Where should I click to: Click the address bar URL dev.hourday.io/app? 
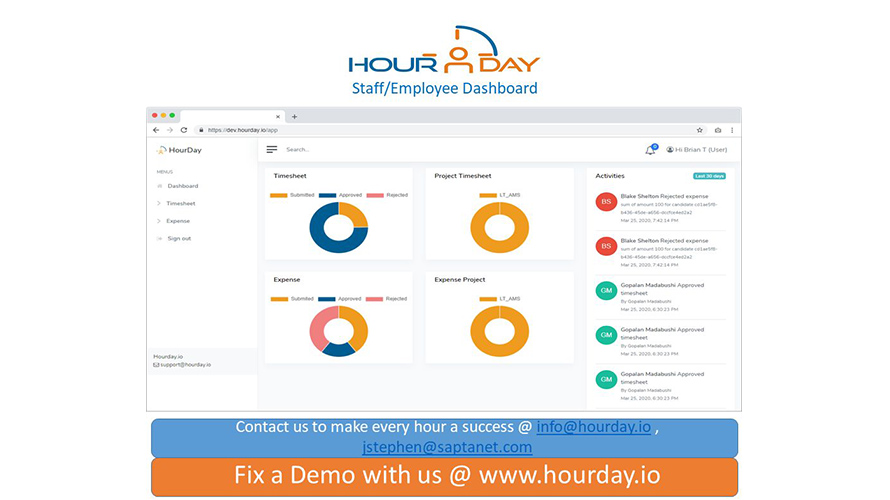(x=242, y=130)
